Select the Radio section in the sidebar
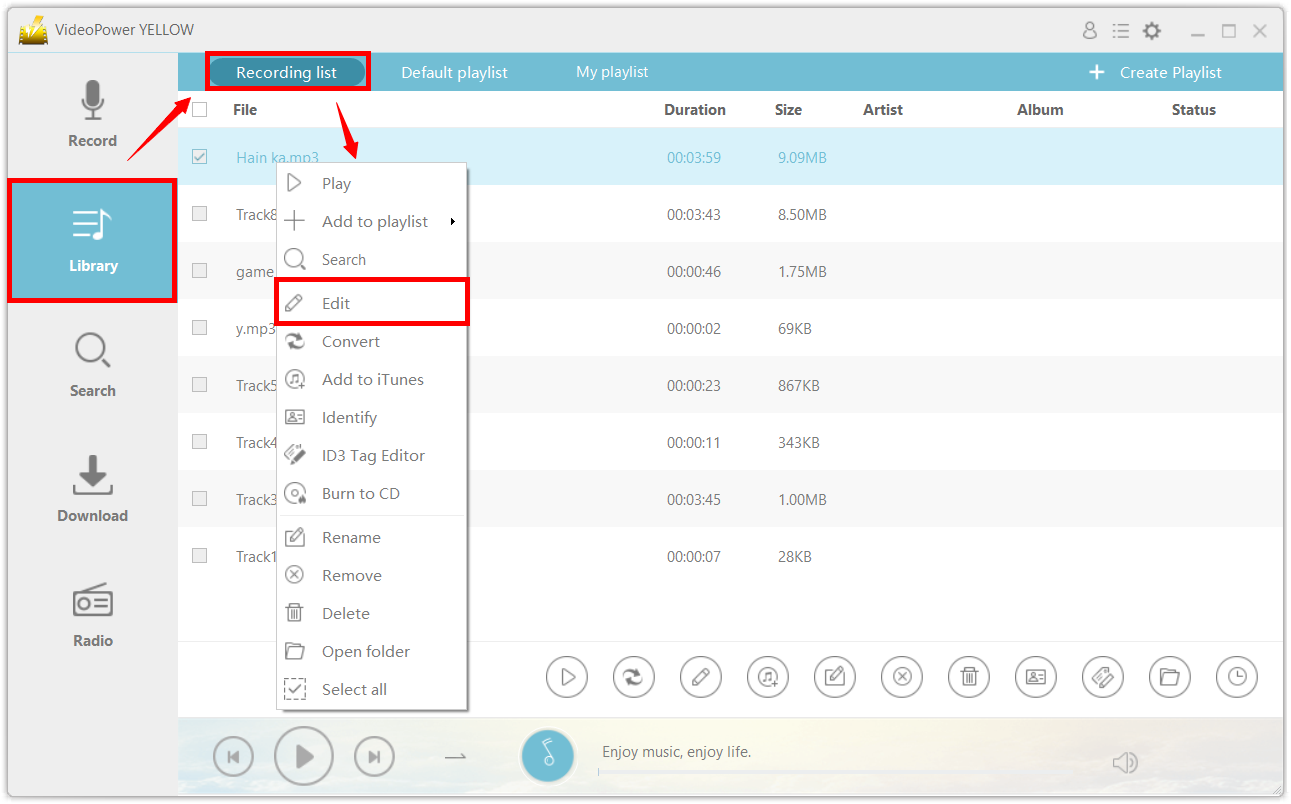The height and width of the screenshot is (804, 1291). [92, 614]
